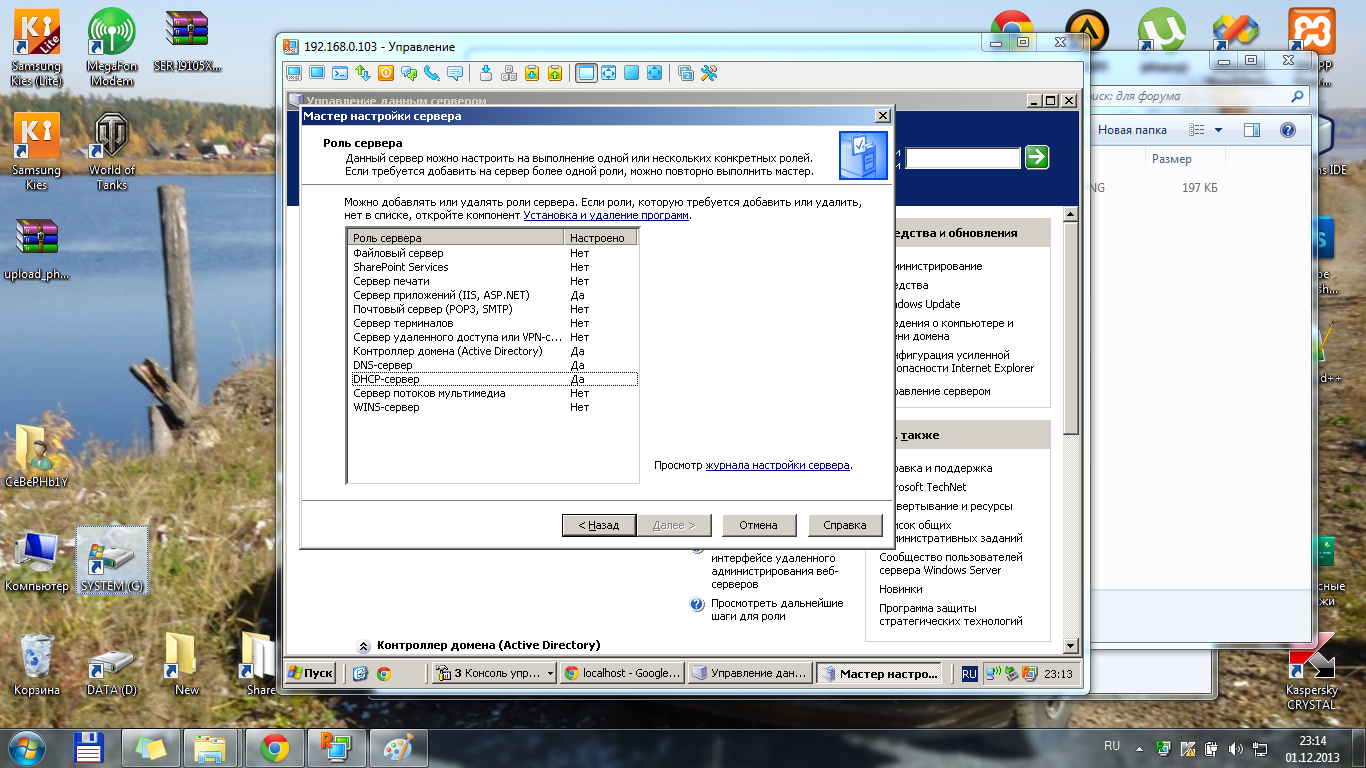
Task: Open Сообщество пользователей сервера Windows Server link
Action: tap(951, 564)
